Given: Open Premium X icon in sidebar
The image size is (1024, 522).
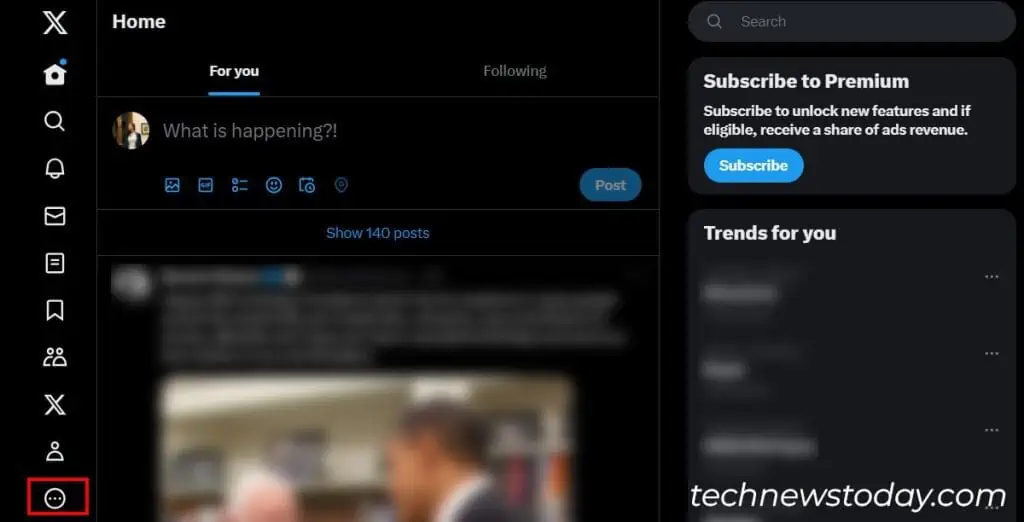Looking at the screenshot, I should coord(55,405).
